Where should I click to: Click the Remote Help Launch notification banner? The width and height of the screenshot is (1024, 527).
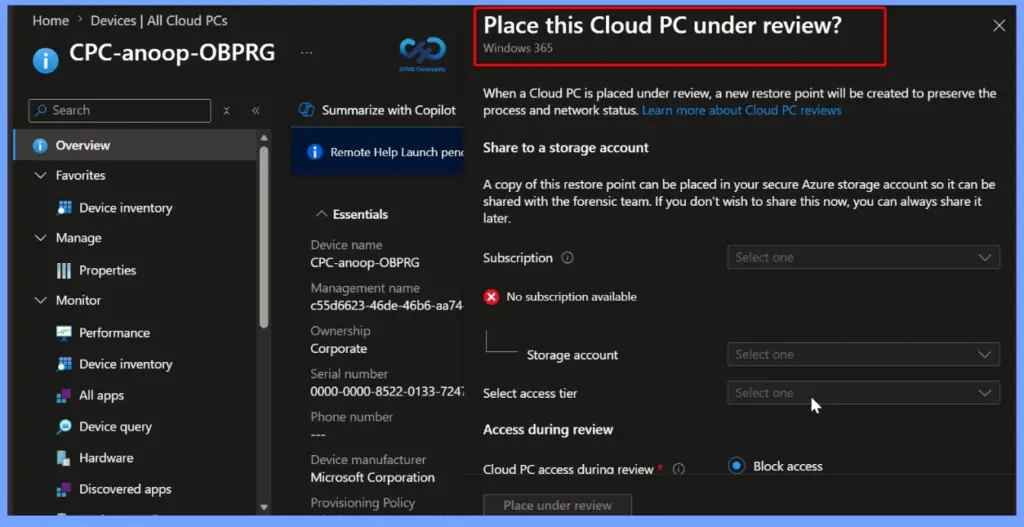377,152
